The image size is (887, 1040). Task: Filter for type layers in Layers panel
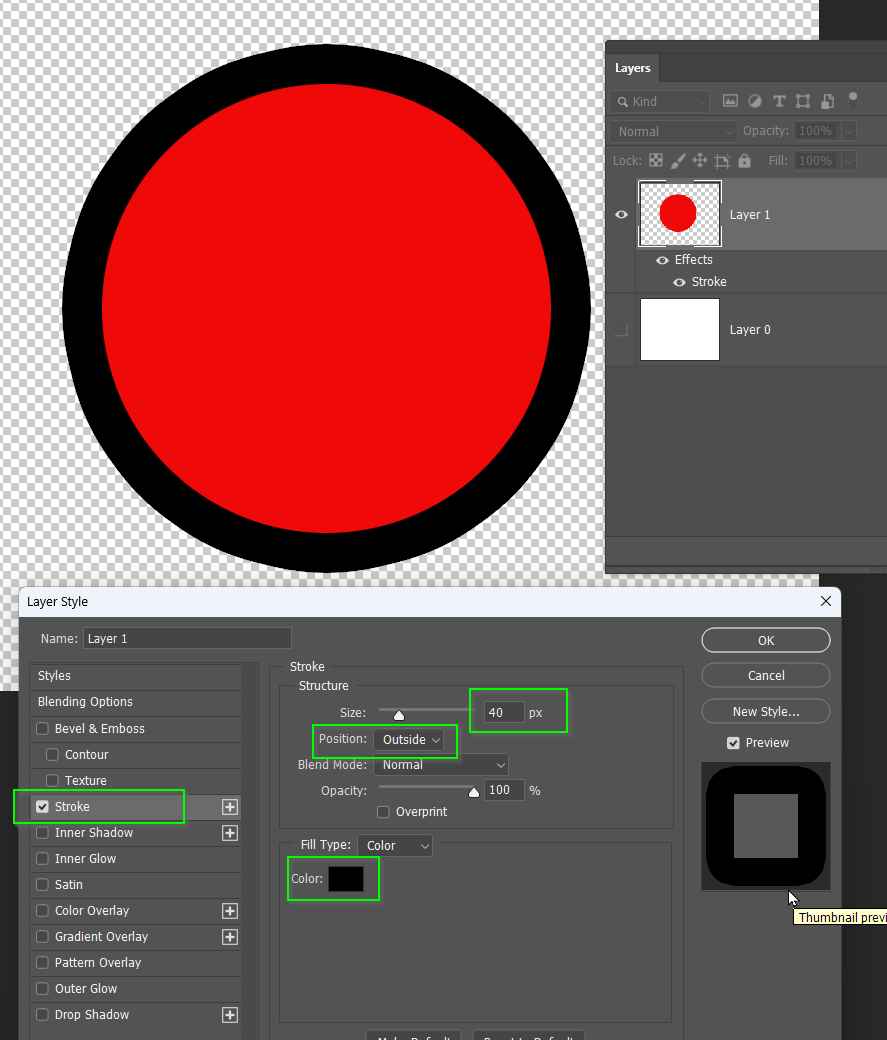(778, 100)
